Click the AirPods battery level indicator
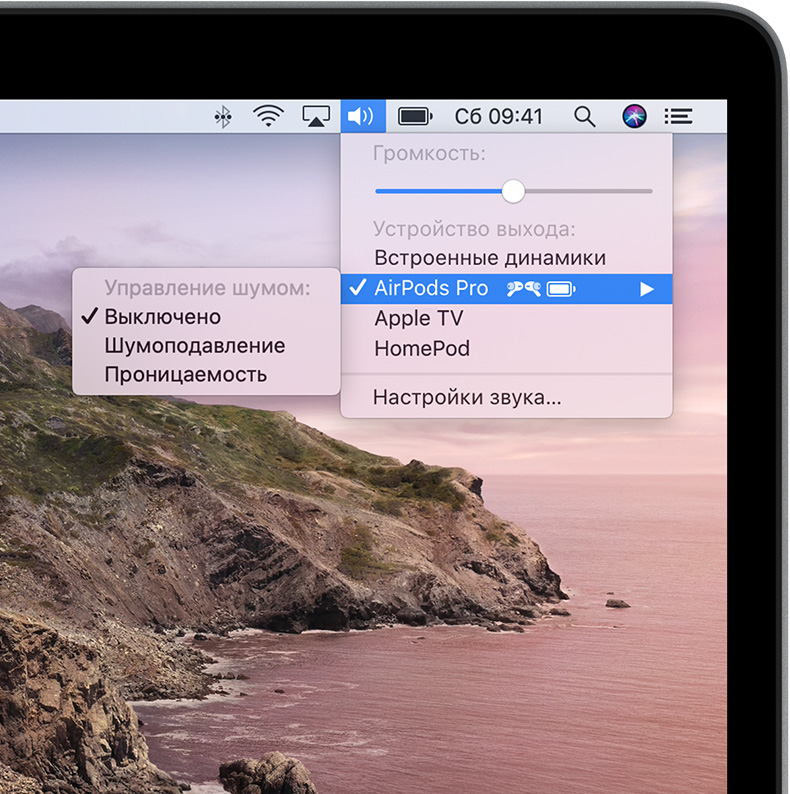 [x=561, y=289]
